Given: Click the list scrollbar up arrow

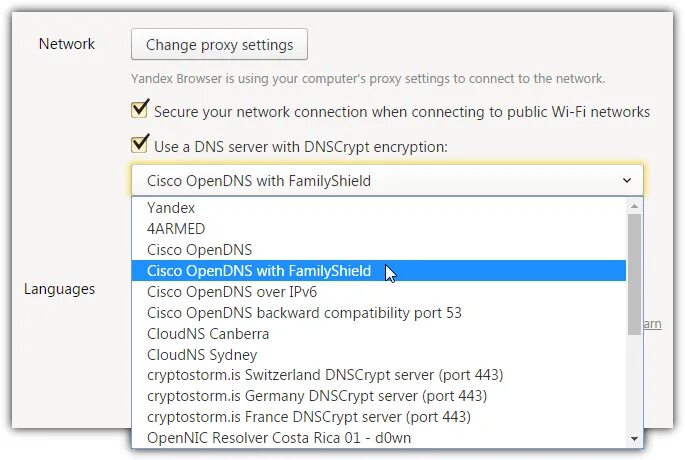Looking at the screenshot, I should [634, 205].
